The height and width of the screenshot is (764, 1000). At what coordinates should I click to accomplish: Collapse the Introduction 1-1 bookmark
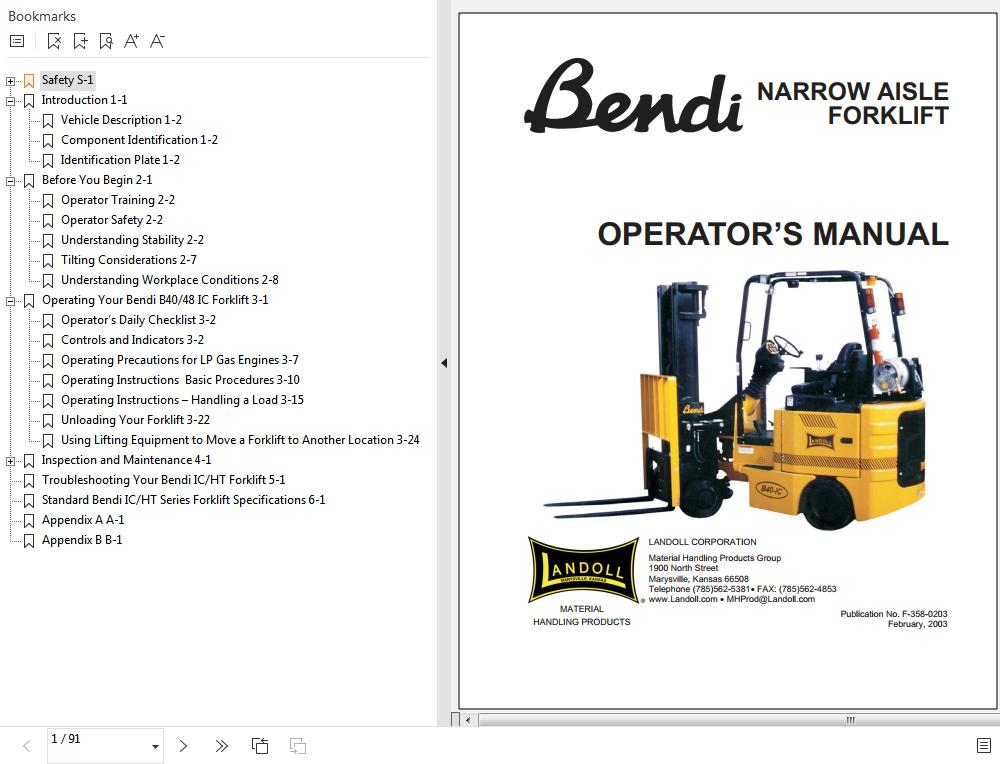pyautogui.click(x=10, y=101)
